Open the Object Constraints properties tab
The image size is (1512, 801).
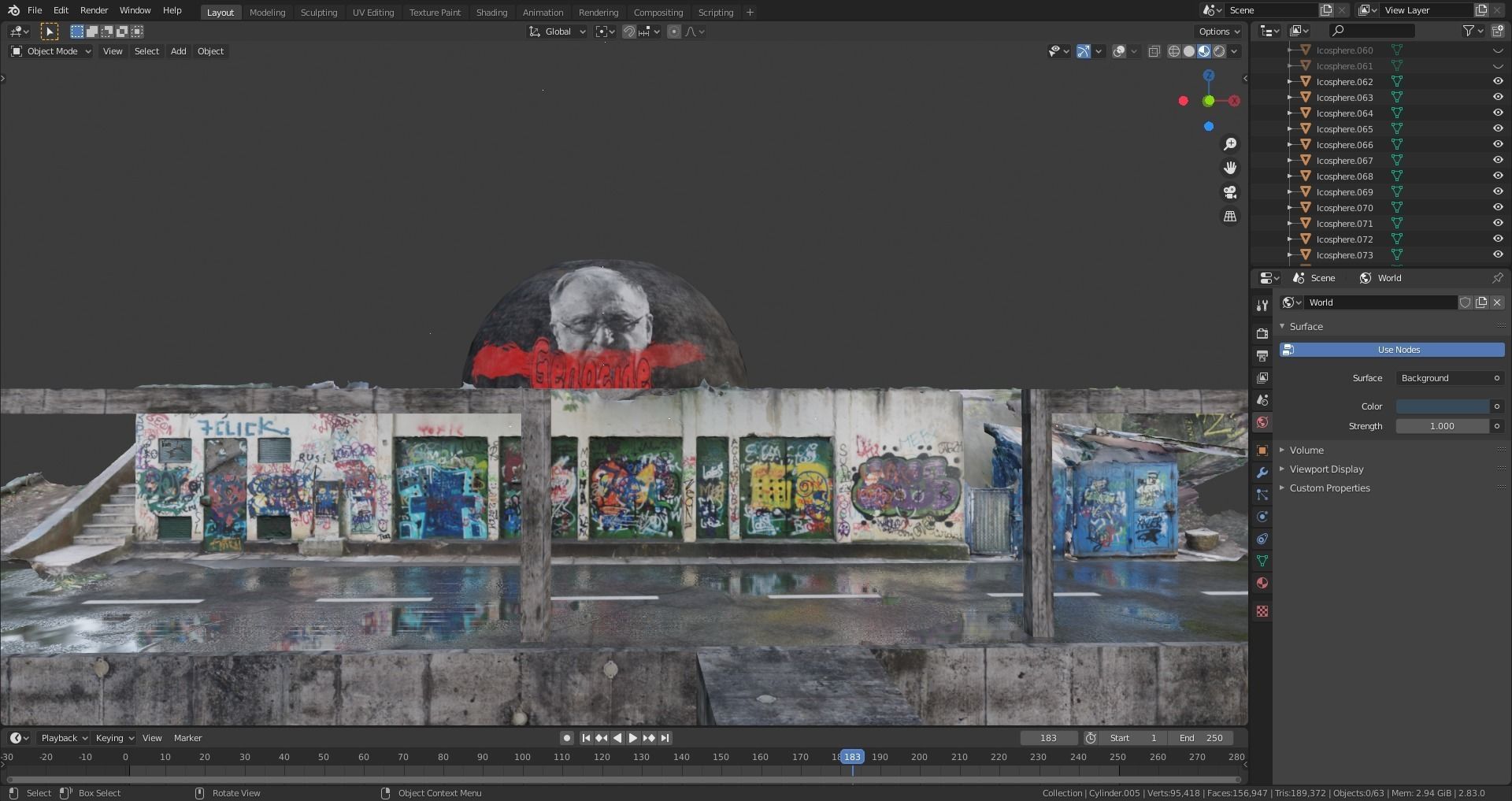click(x=1262, y=539)
